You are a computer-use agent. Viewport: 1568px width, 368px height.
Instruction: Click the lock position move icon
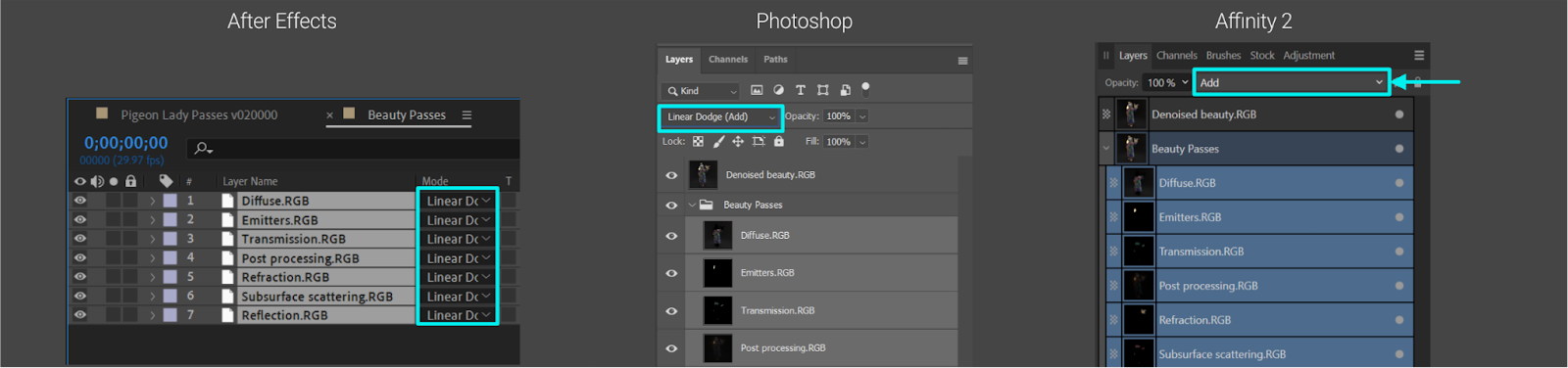738,142
